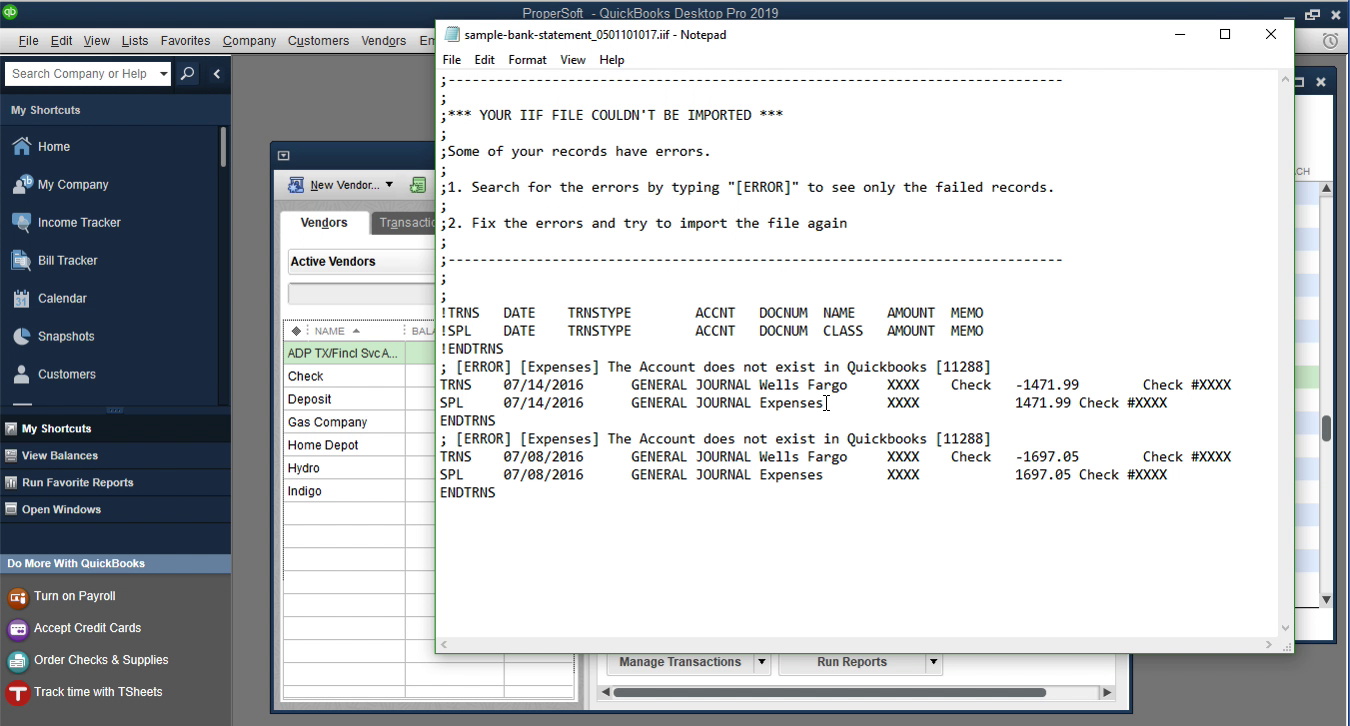Collapse the left icon bar arrow
This screenshot has height=726, width=1350.
(x=216, y=74)
